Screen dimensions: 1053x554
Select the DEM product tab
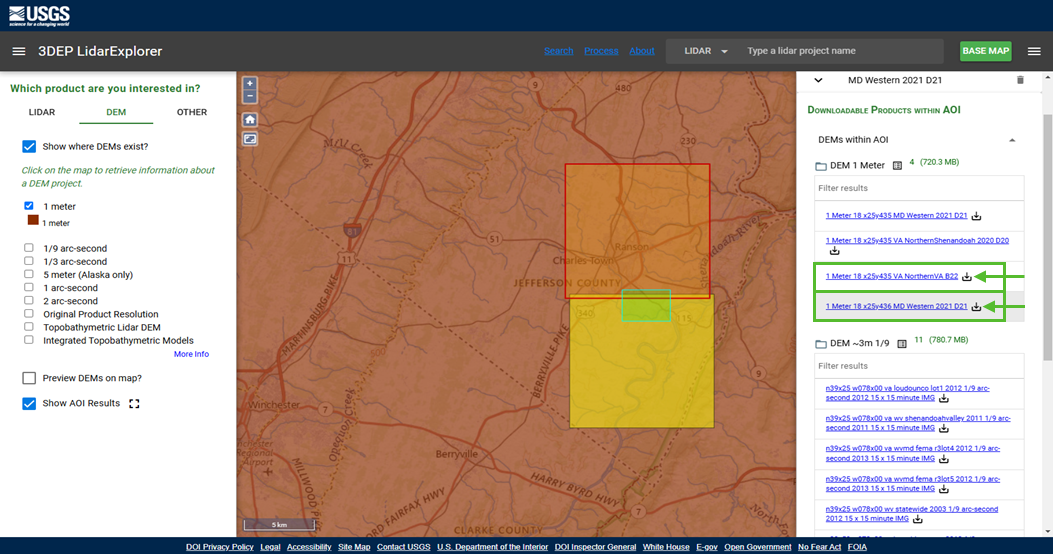click(x=116, y=112)
